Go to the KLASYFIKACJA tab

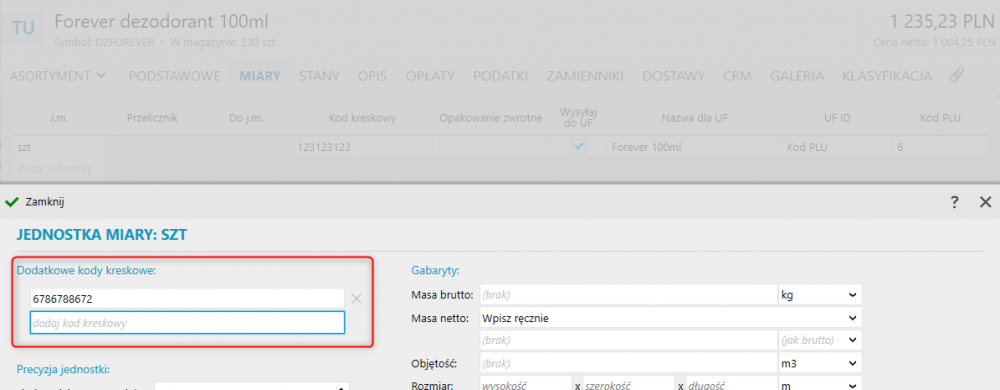coord(886,76)
